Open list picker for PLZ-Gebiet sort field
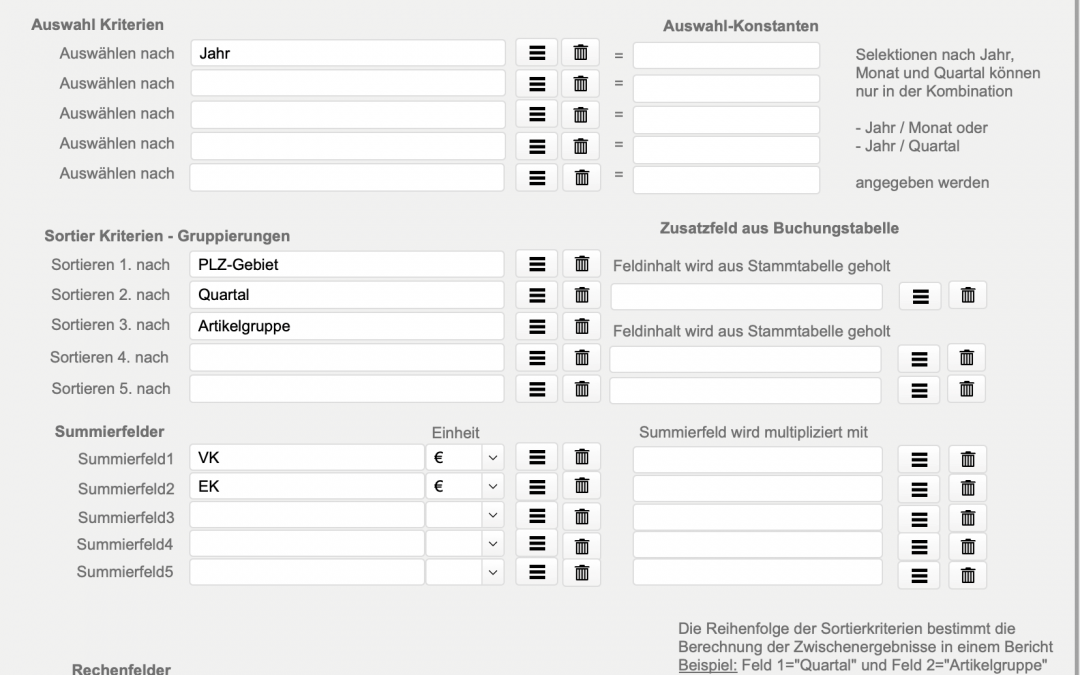 (537, 265)
